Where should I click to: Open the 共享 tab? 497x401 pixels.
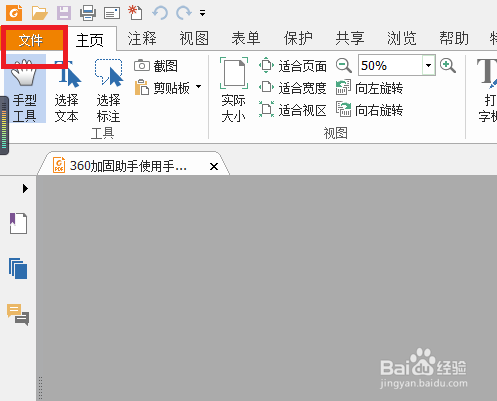point(350,38)
